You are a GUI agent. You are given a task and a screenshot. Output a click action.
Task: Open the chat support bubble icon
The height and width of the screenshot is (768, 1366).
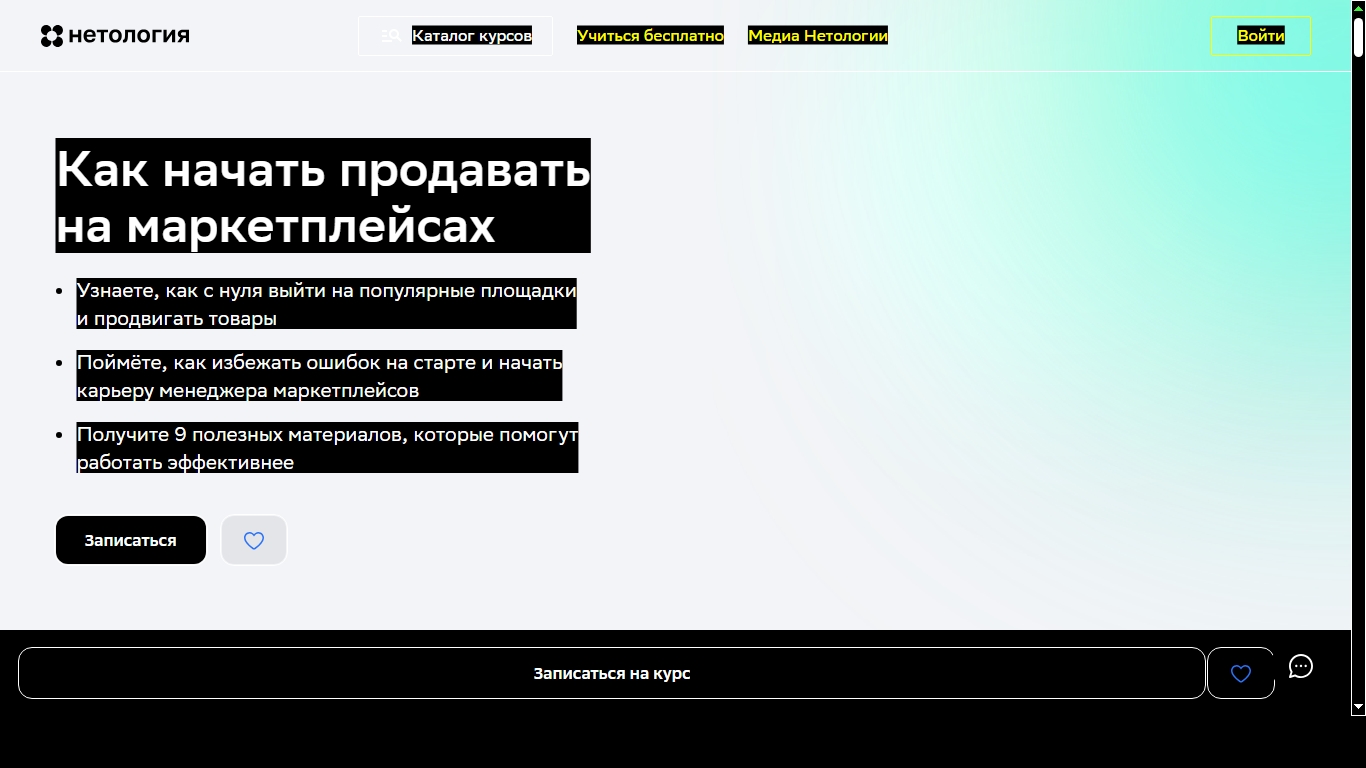pyautogui.click(x=1300, y=667)
